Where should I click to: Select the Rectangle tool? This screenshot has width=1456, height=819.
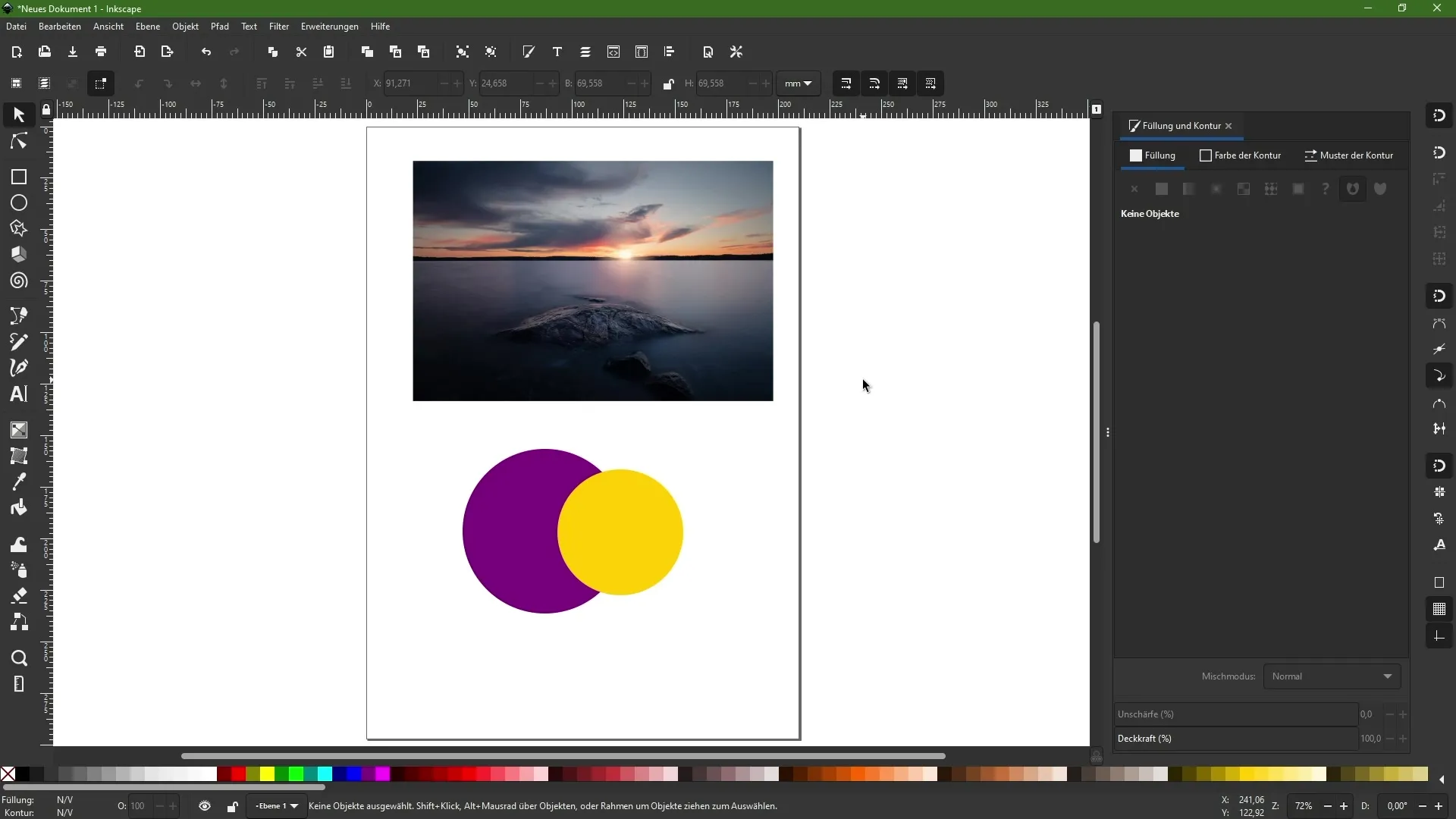point(18,177)
